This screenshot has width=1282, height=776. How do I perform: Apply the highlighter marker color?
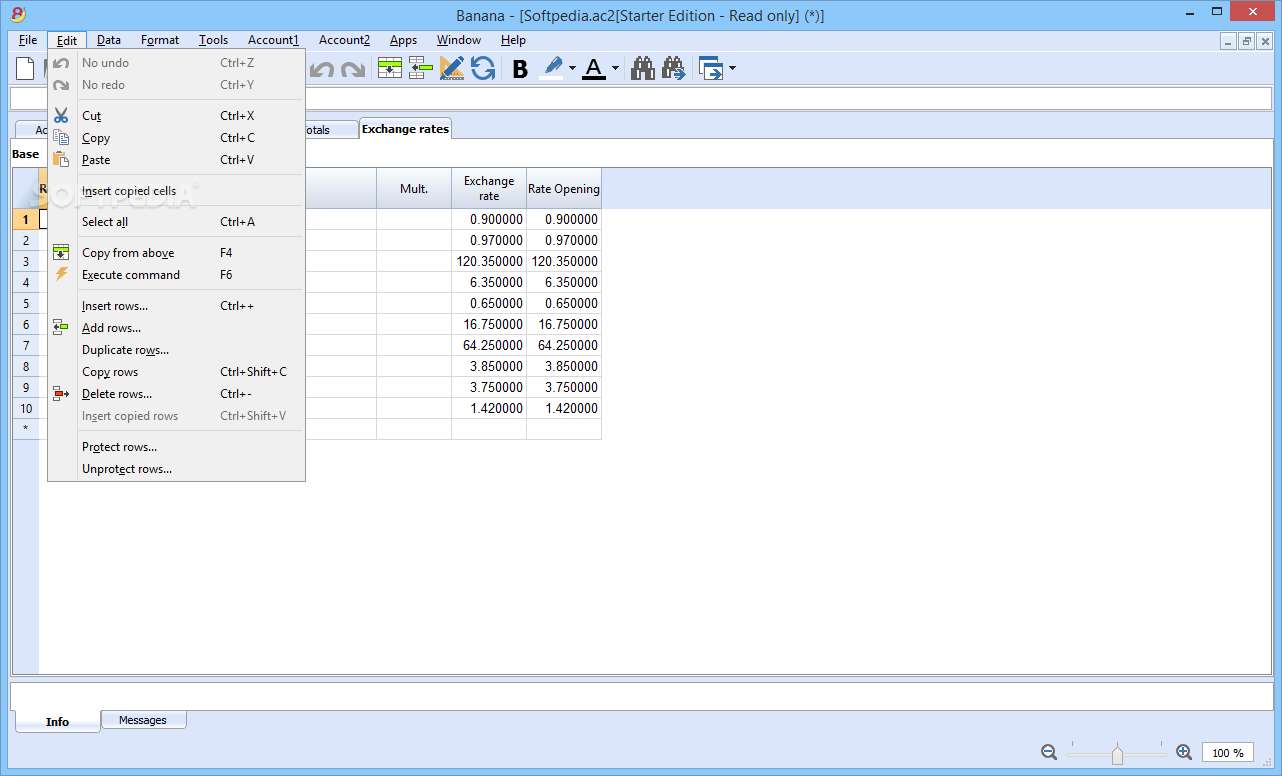tap(552, 69)
